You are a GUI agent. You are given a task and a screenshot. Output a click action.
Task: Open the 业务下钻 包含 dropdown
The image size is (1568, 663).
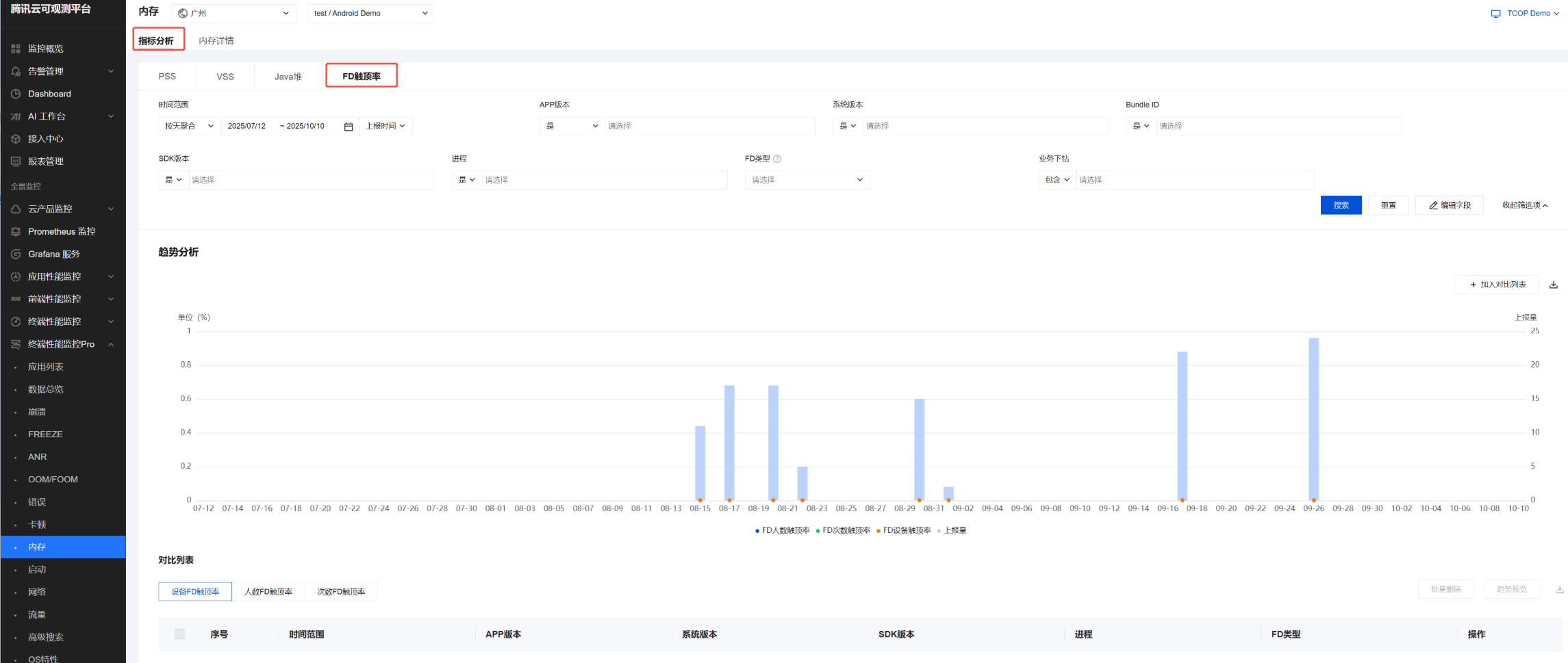[x=1057, y=180]
